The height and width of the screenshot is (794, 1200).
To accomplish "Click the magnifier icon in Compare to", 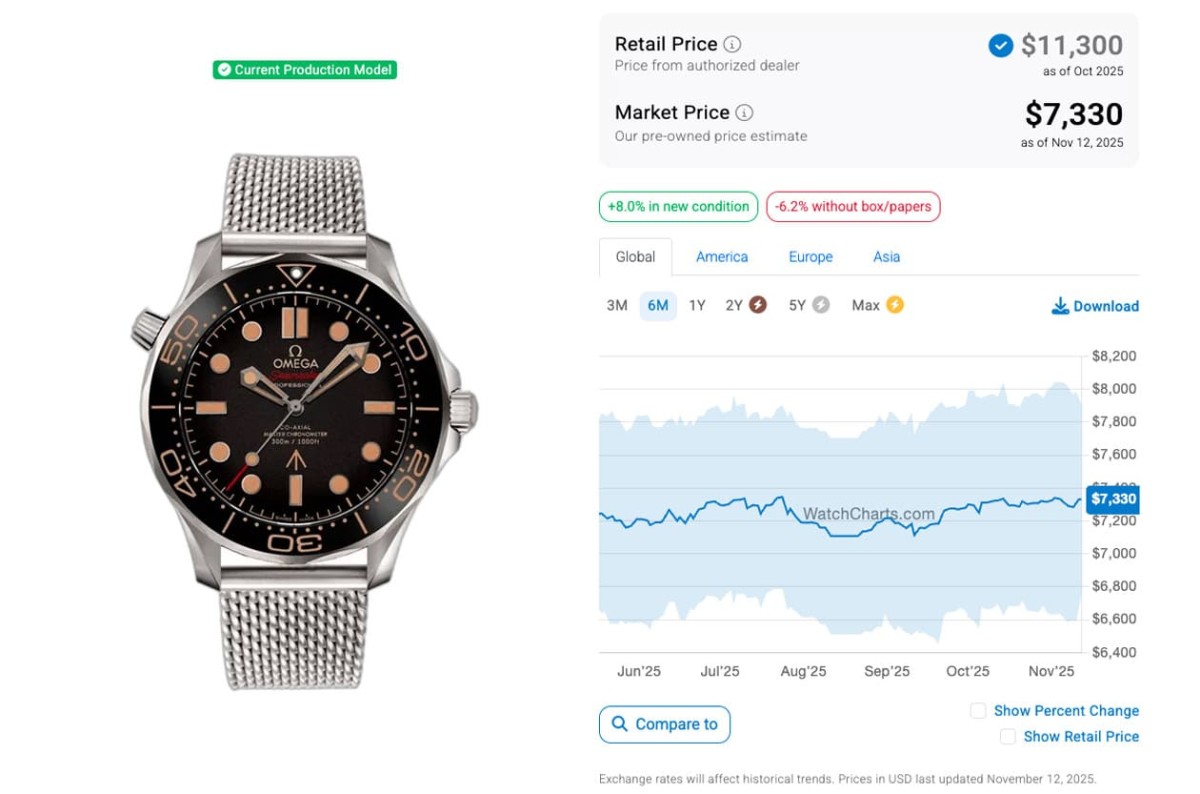I will [620, 724].
